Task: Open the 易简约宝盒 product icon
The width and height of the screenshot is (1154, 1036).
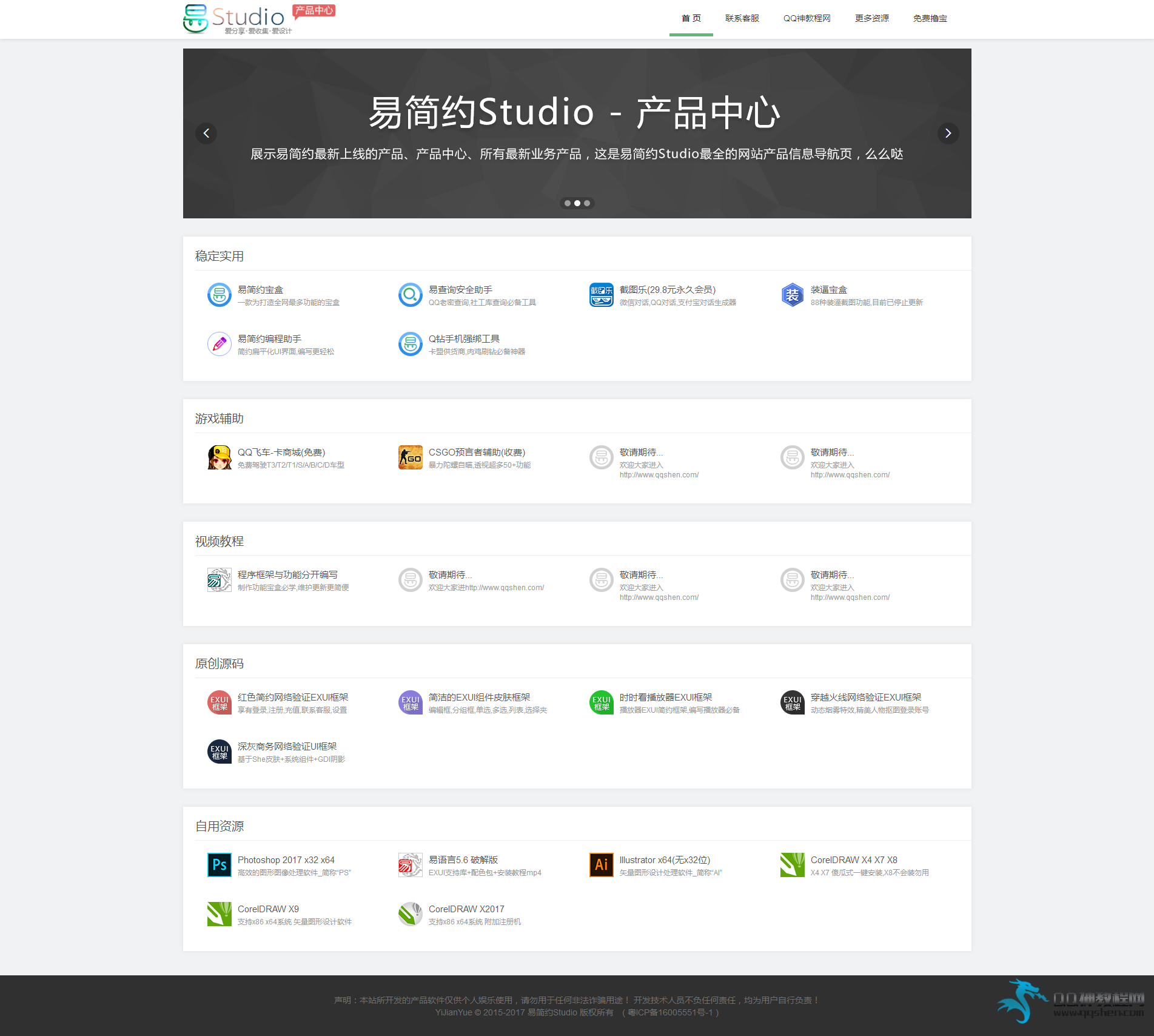Action: click(x=220, y=295)
